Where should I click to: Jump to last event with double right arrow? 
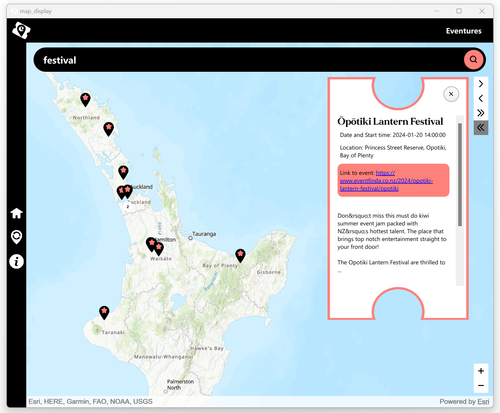481,113
